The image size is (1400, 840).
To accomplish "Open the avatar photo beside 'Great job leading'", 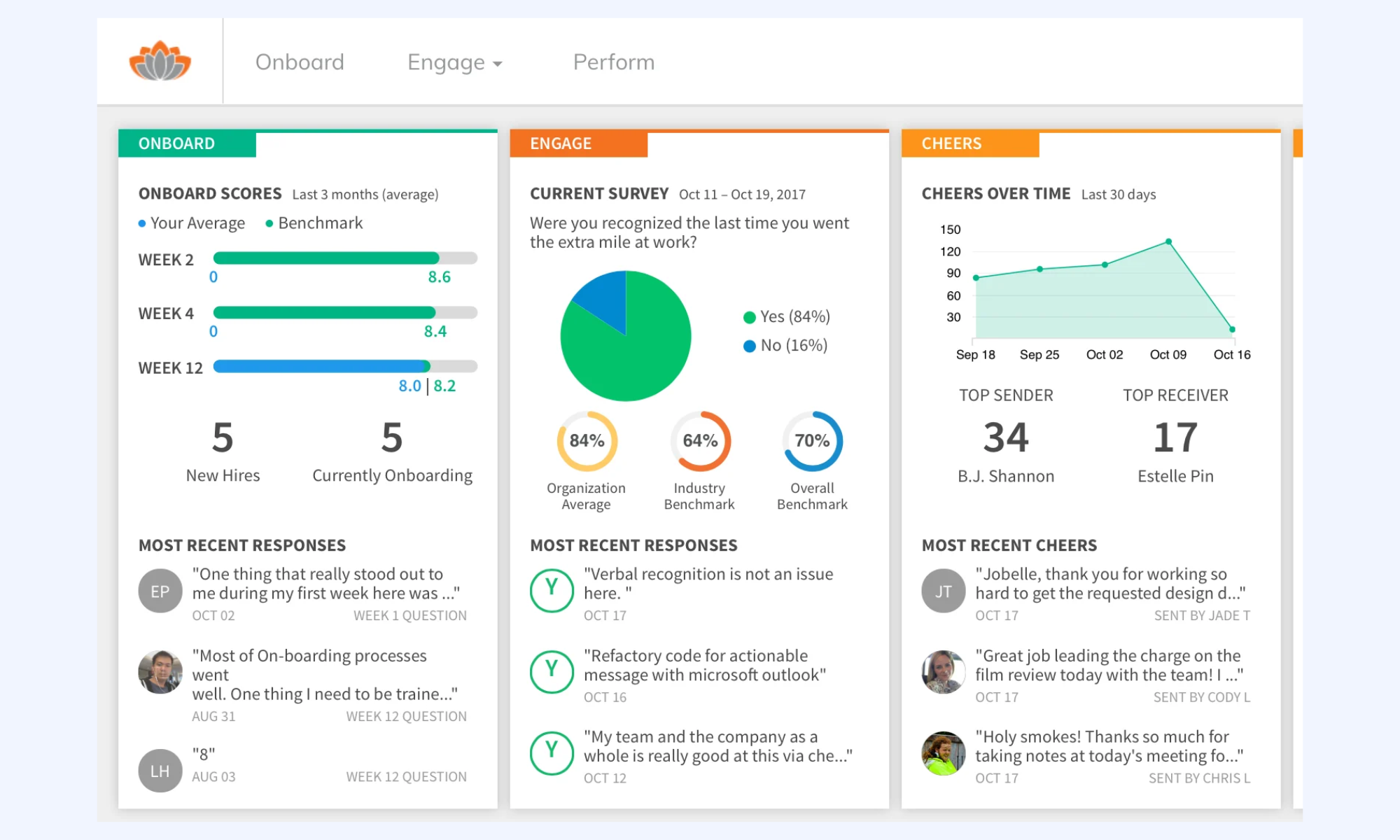I will [x=944, y=672].
